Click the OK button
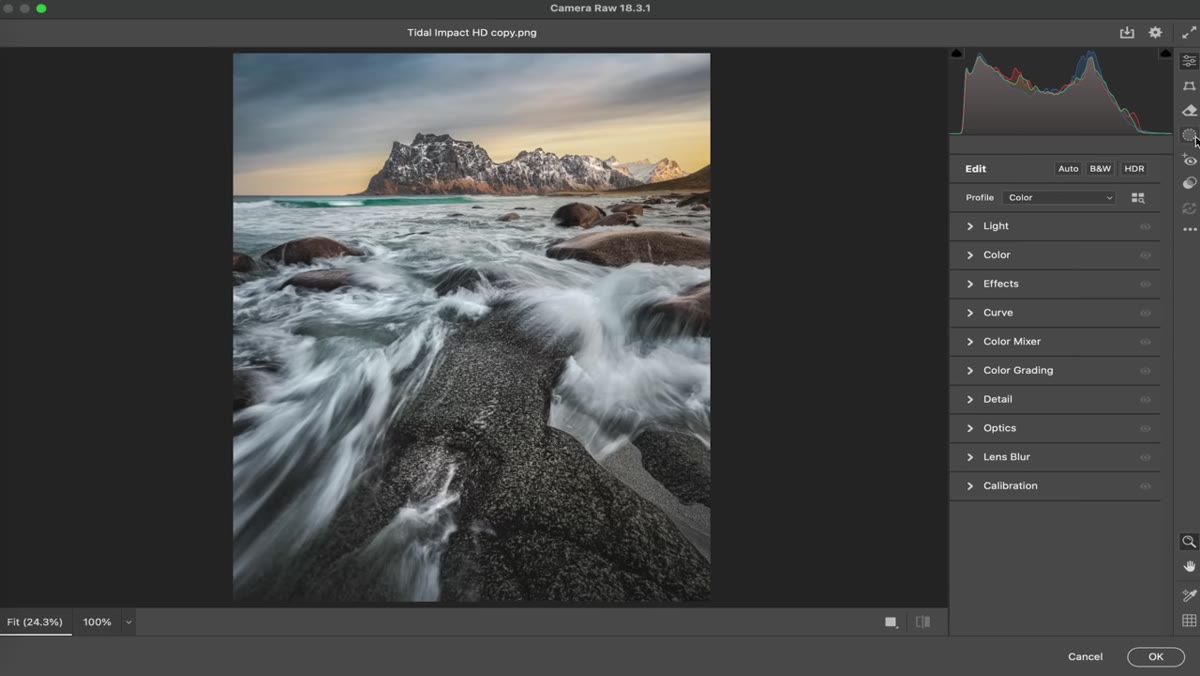The image size is (1200, 676). tap(1155, 657)
